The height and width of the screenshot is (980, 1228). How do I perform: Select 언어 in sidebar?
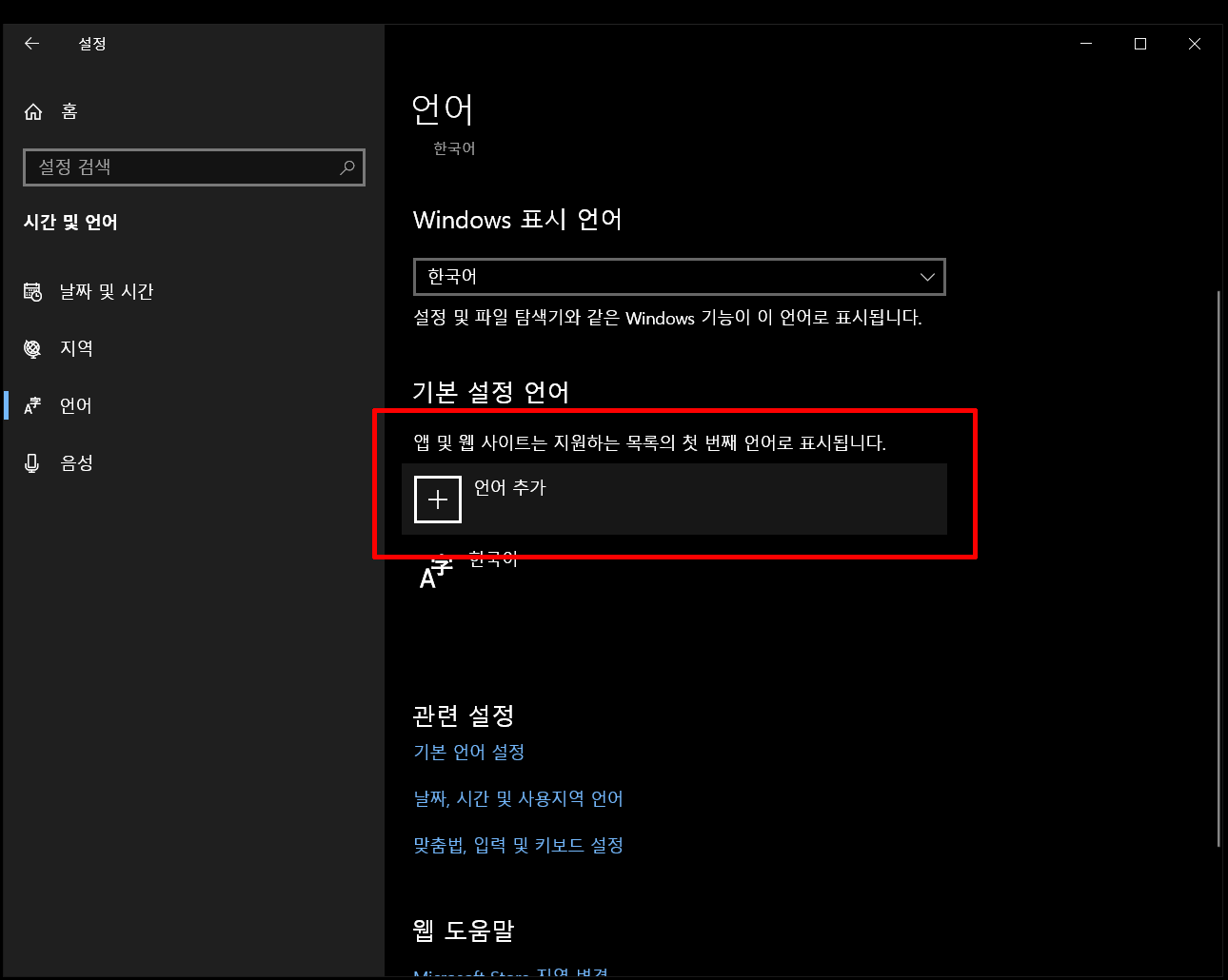pyautogui.click(x=76, y=406)
